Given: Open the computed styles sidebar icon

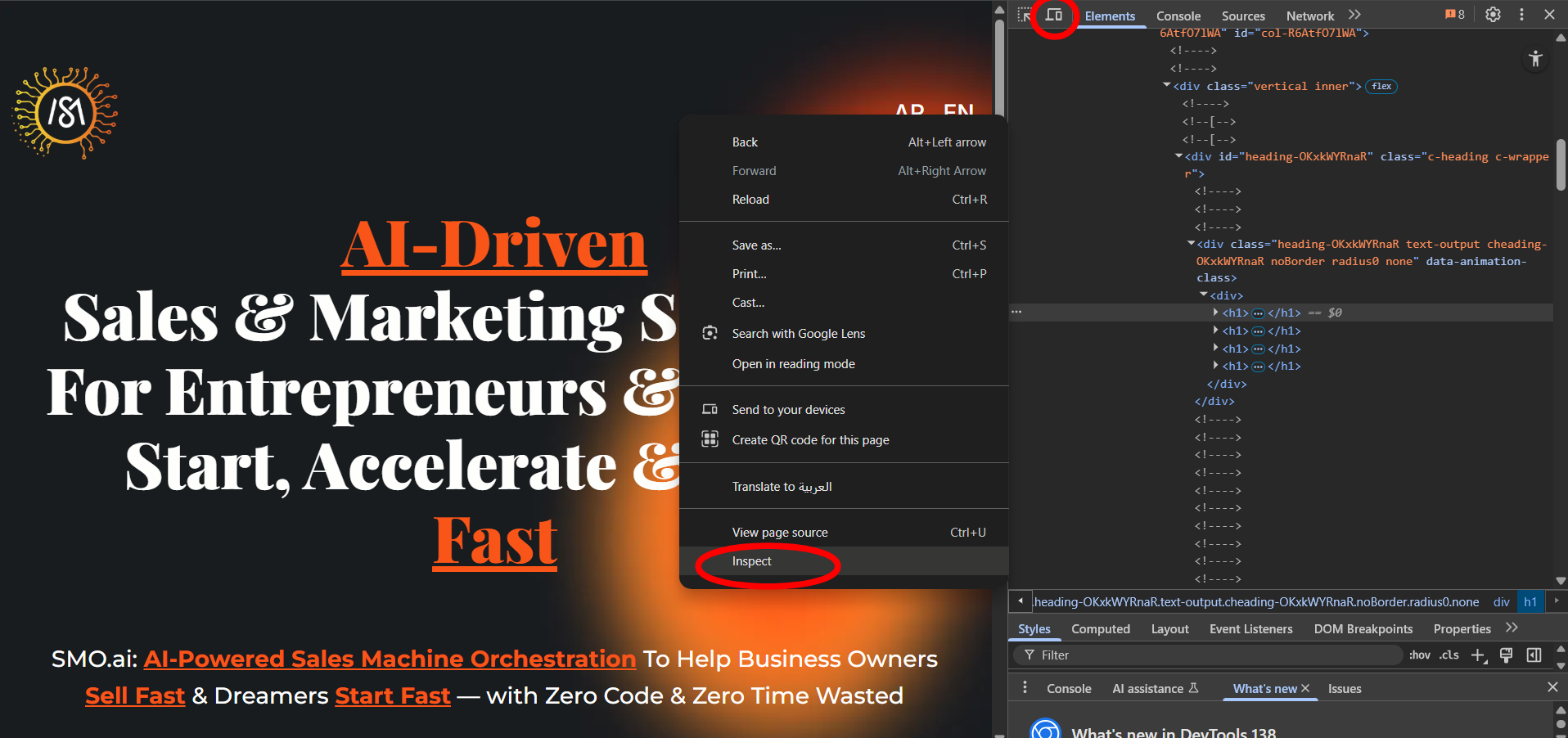Looking at the screenshot, I should coord(1534,655).
